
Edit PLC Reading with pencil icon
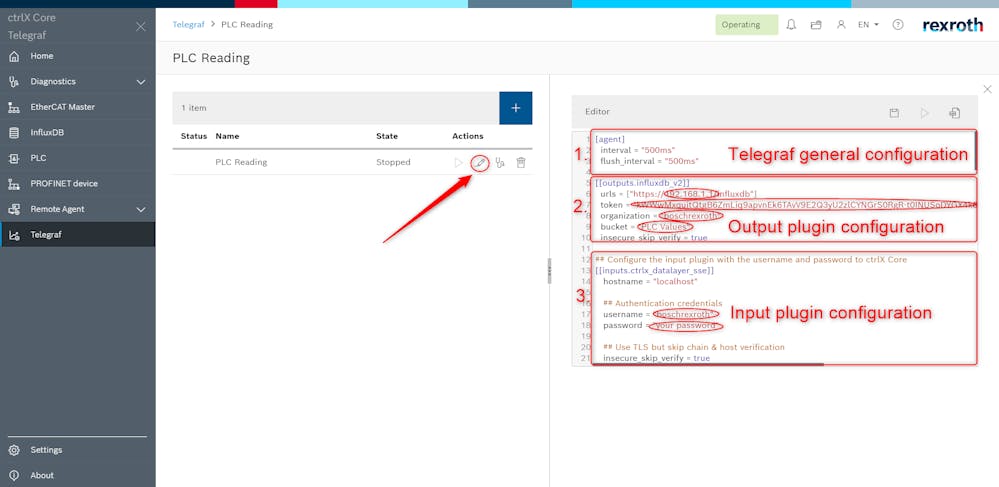[480, 163]
